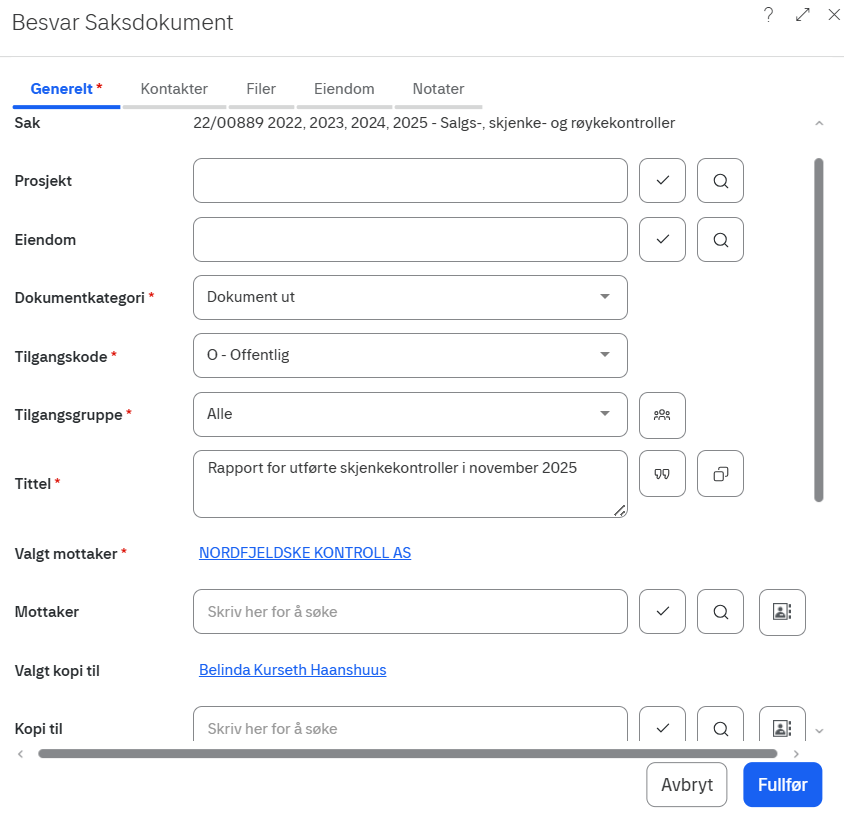The width and height of the screenshot is (844, 817).
Task: Click the search icon next to Eiendom field
Action: click(720, 240)
